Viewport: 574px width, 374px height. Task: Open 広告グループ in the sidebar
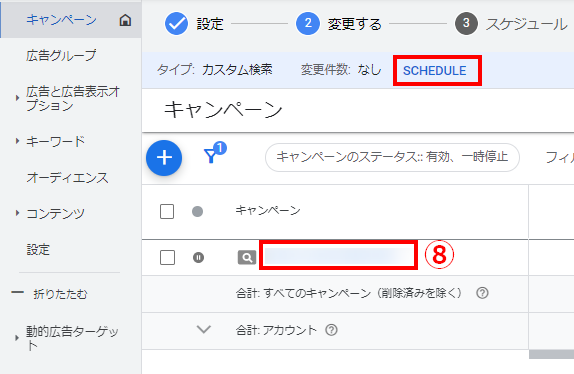pos(61,56)
